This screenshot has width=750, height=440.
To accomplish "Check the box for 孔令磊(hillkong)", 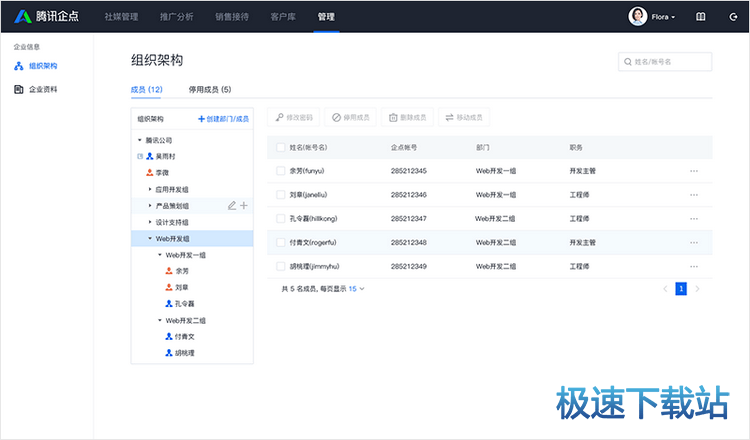I will [281, 218].
